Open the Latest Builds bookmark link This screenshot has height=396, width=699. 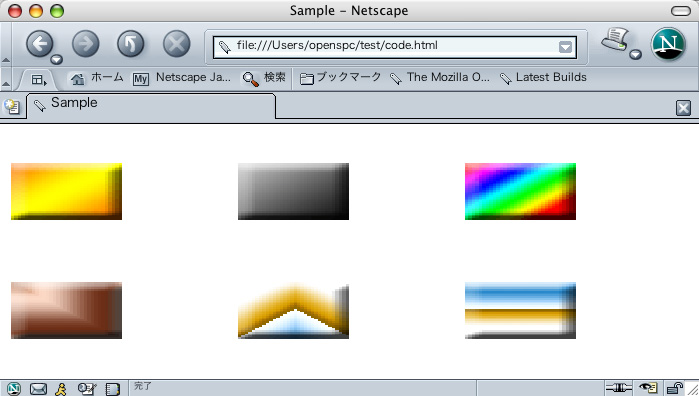coord(543,78)
